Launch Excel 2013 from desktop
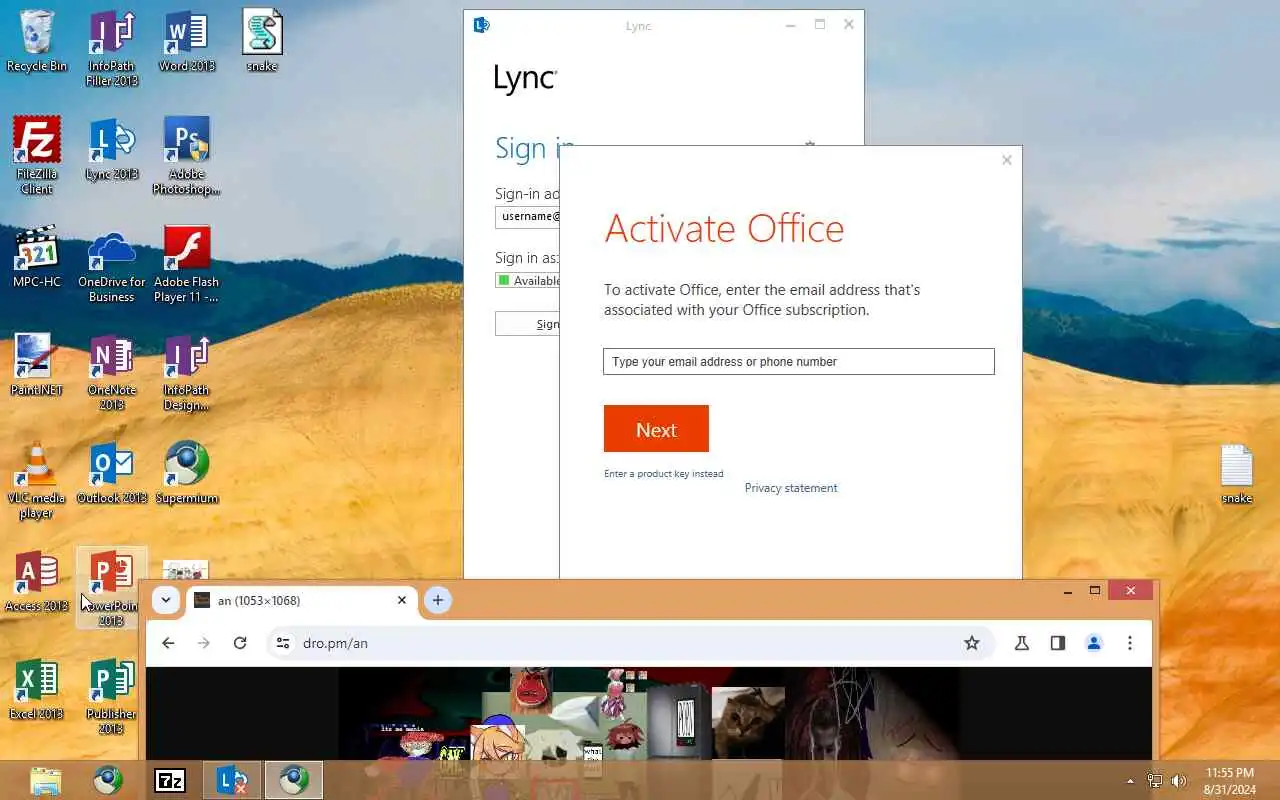 37,689
